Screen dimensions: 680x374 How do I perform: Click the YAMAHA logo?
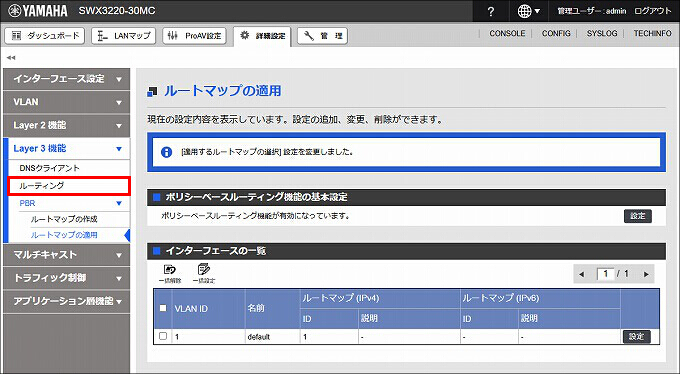tap(38, 11)
